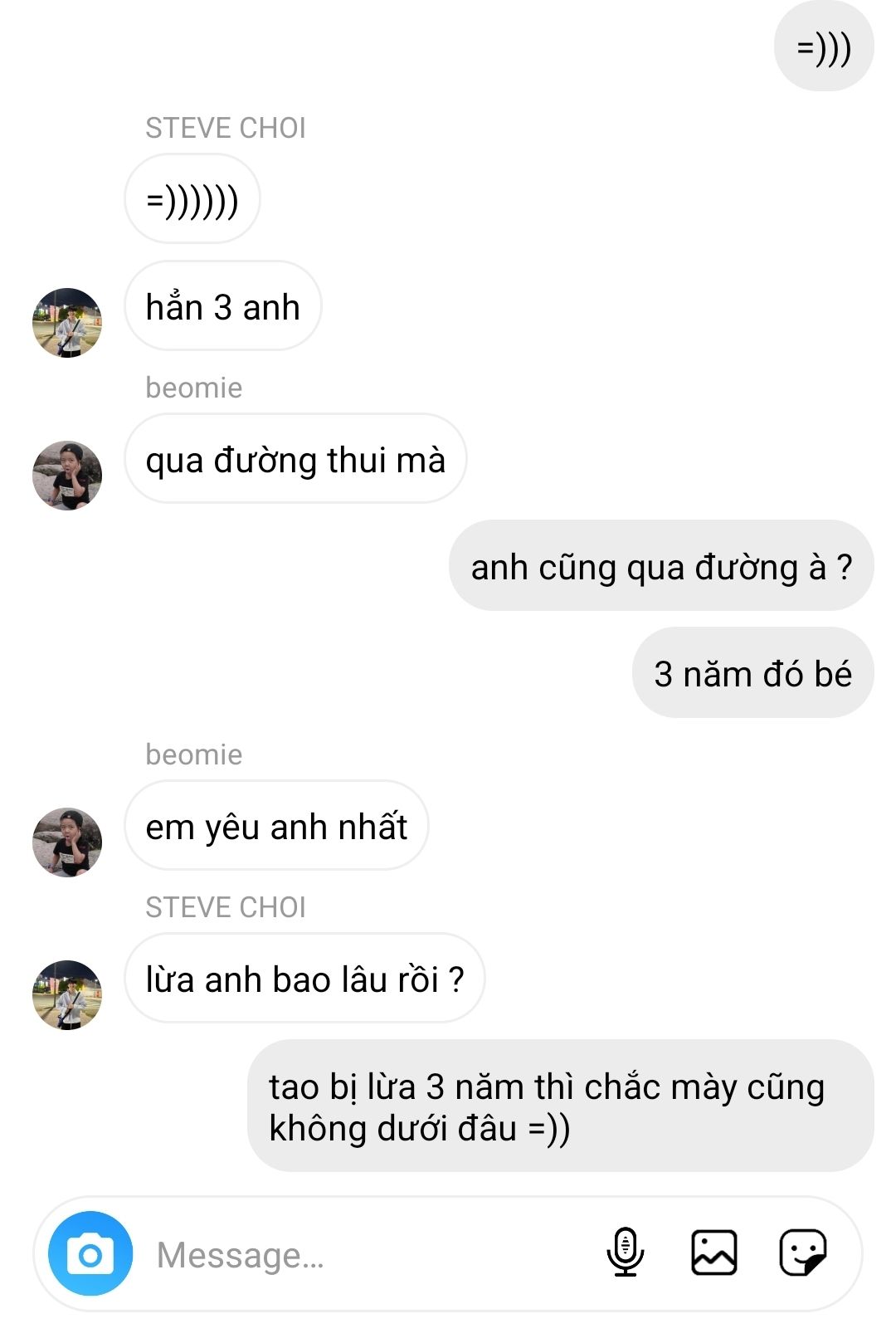Tap avatar beside 'lừa anh bao lâu rồi ?'

click(67, 995)
